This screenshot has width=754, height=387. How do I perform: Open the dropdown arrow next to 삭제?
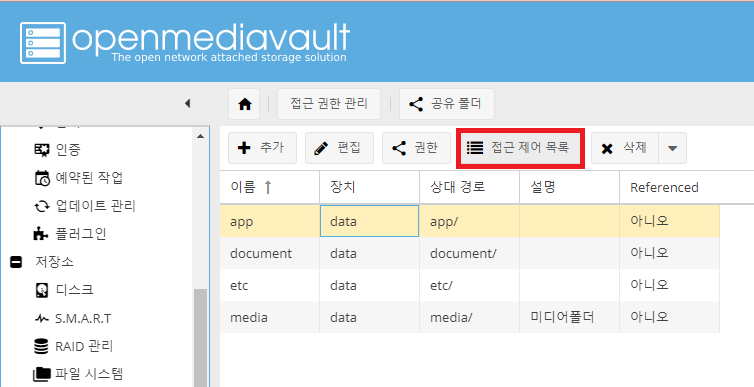(x=673, y=148)
